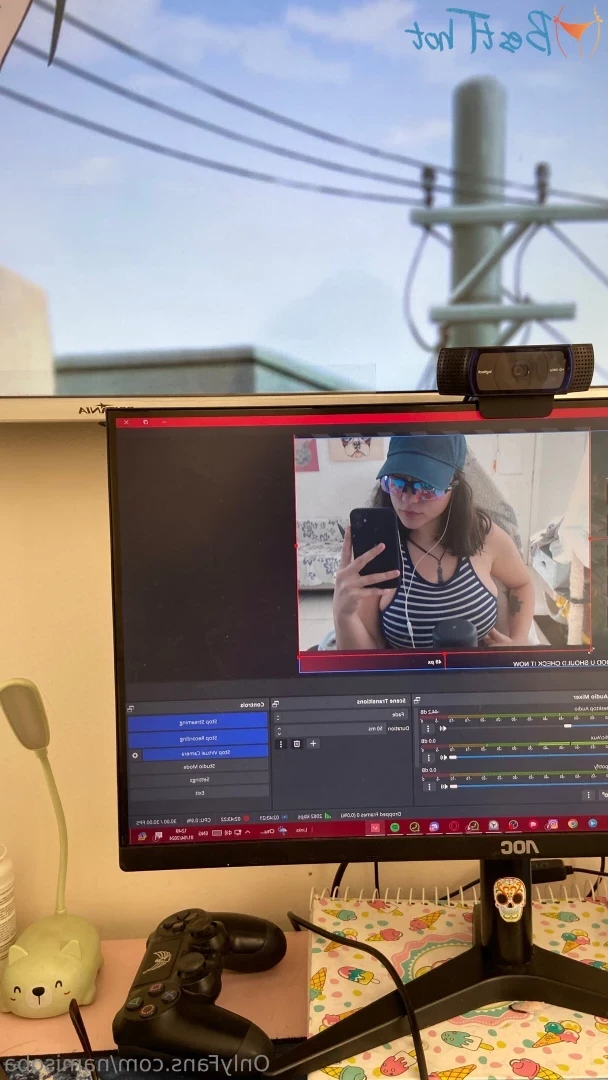Click the volume icon in the system tray
The height and width of the screenshot is (1080, 608).
click(x=227, y=832)
